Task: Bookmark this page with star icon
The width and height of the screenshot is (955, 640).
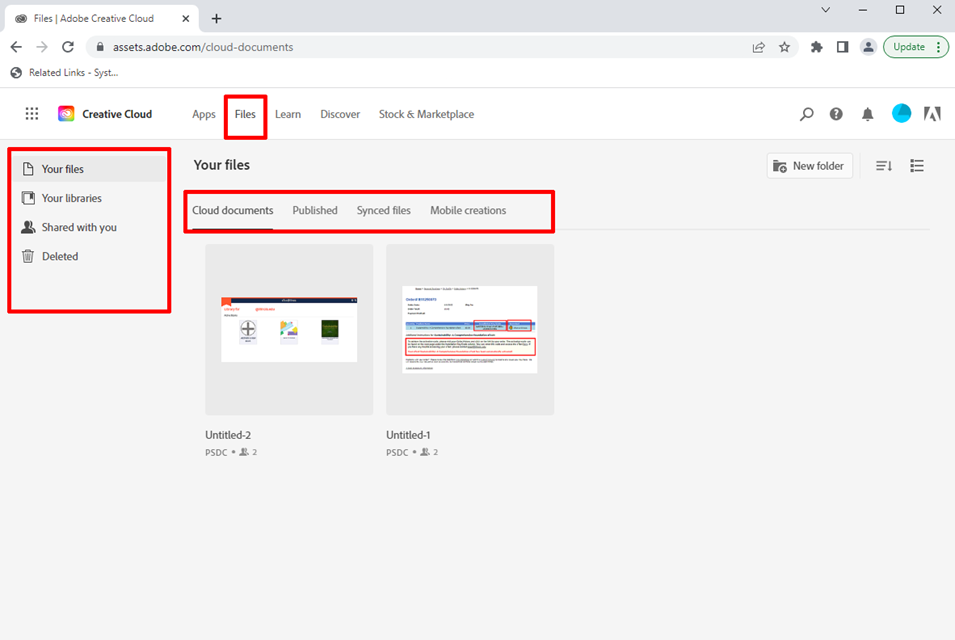Action: coord(784,47)
